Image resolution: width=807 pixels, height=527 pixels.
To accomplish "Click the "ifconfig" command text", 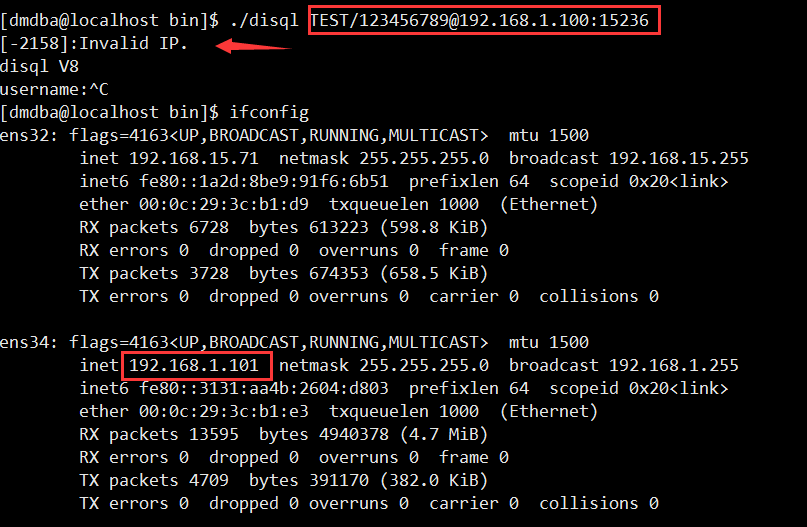I will click(x=269, y=112).
